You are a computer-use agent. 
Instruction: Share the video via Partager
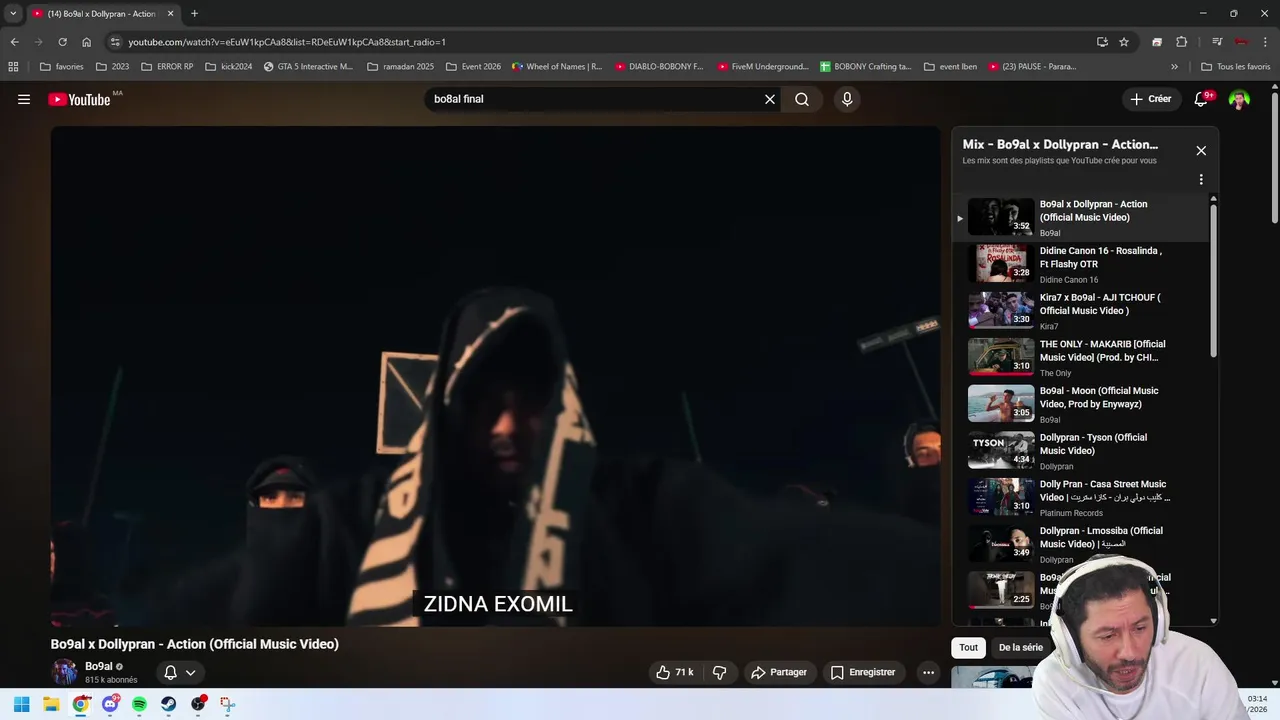click(x=779, y=672)
